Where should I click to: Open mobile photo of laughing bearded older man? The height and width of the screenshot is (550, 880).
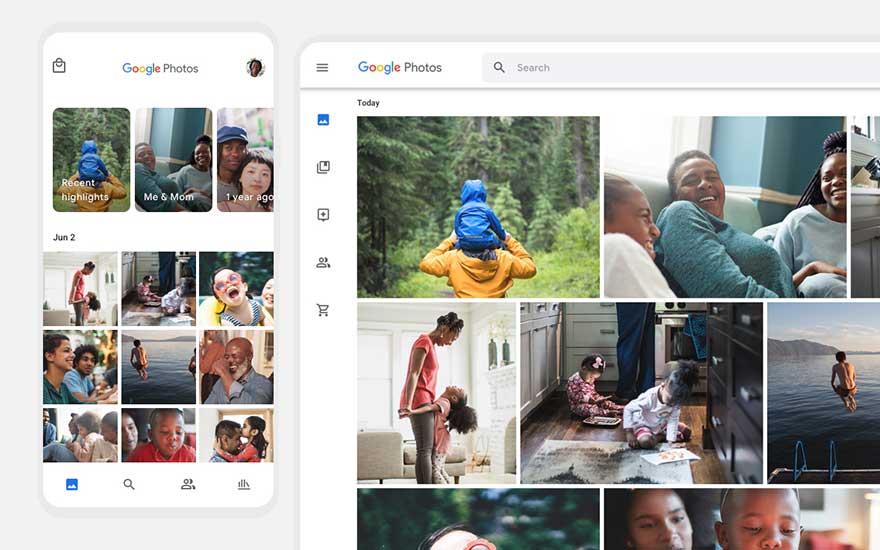coord(236,367)
